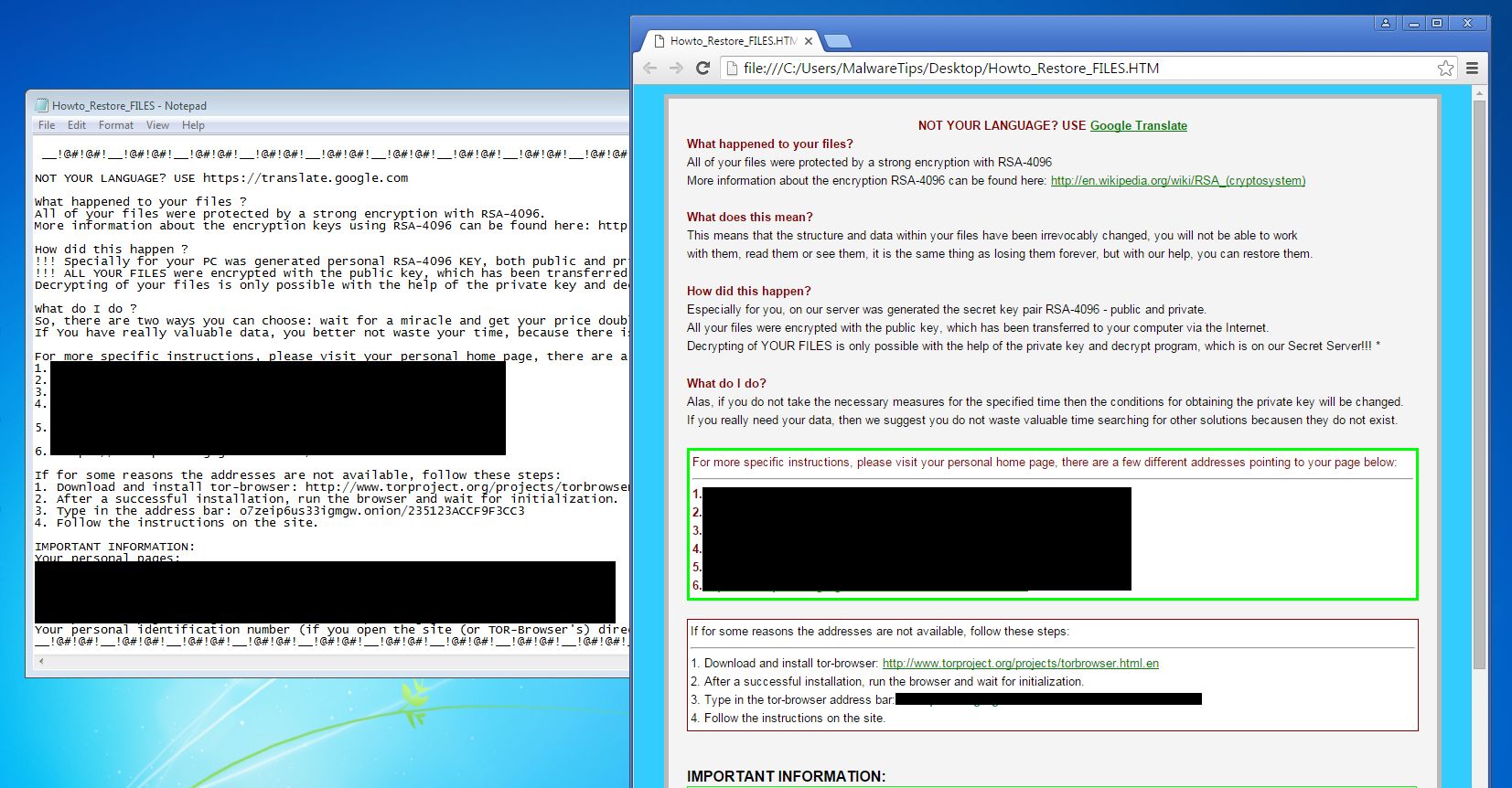Click the forward arrow in Chrome
Image resolution: width=1512 pixels, height=788 pixels.
[x=676, y=68]
